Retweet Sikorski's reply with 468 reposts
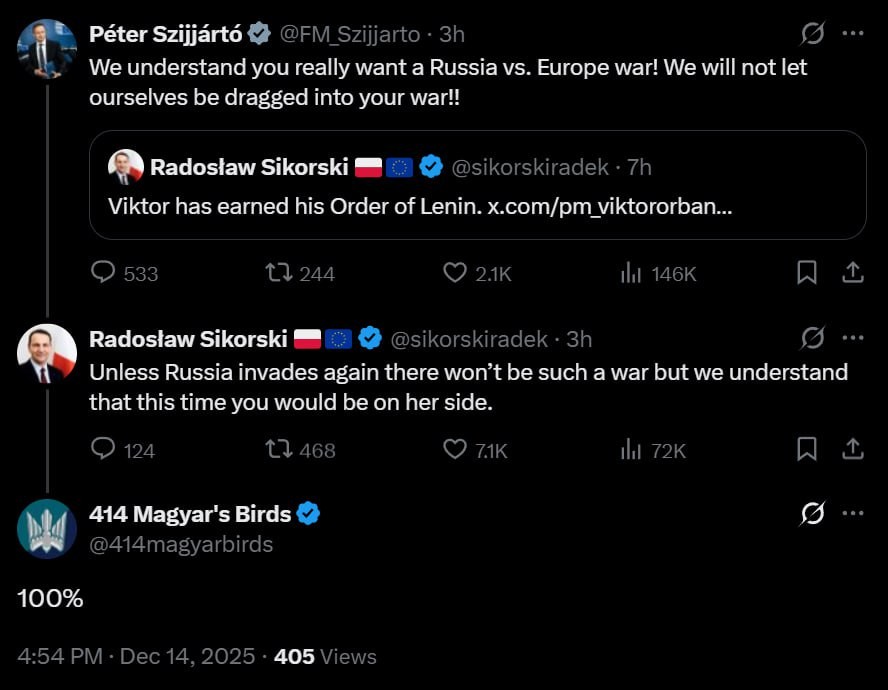This screenshot has height=690, width=888. [277, 450]
